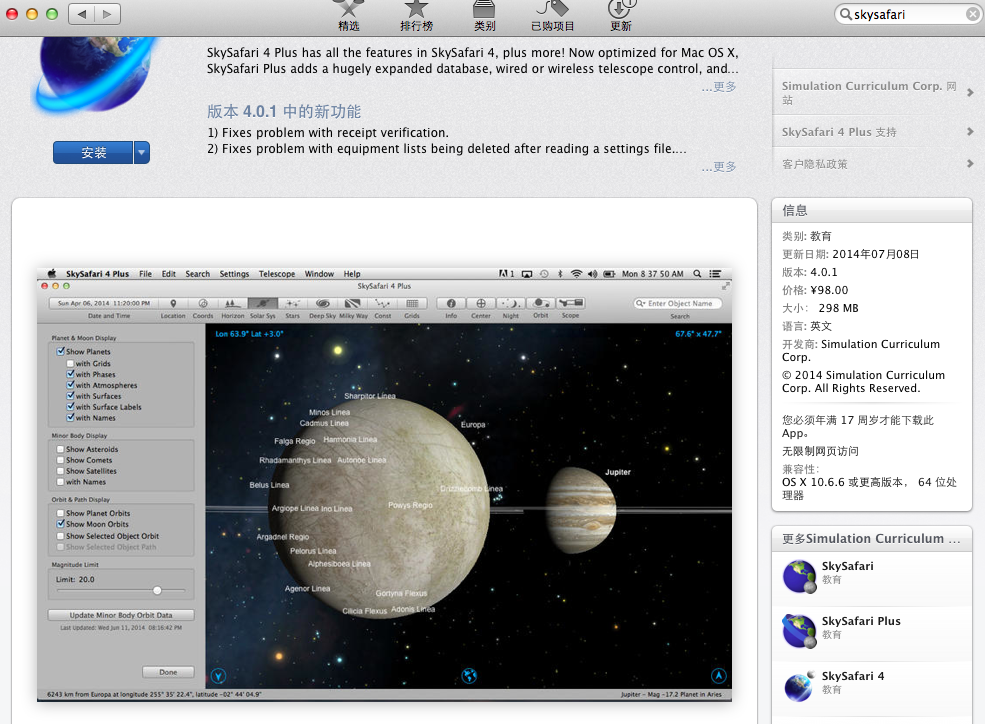Open the Settings menu in the SkySafari screenshot

tap(234, 274)
